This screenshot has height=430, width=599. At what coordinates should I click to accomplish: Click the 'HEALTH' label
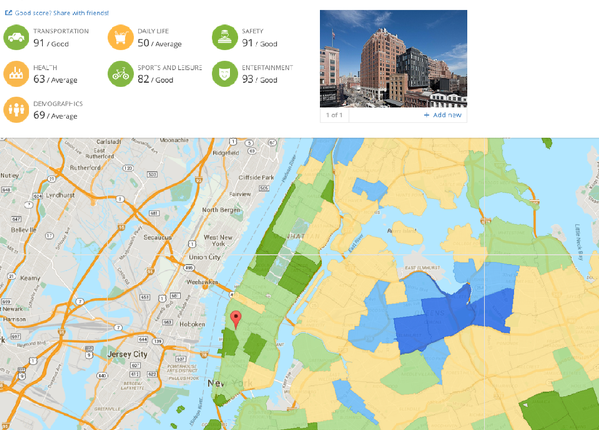click(45, 67)
